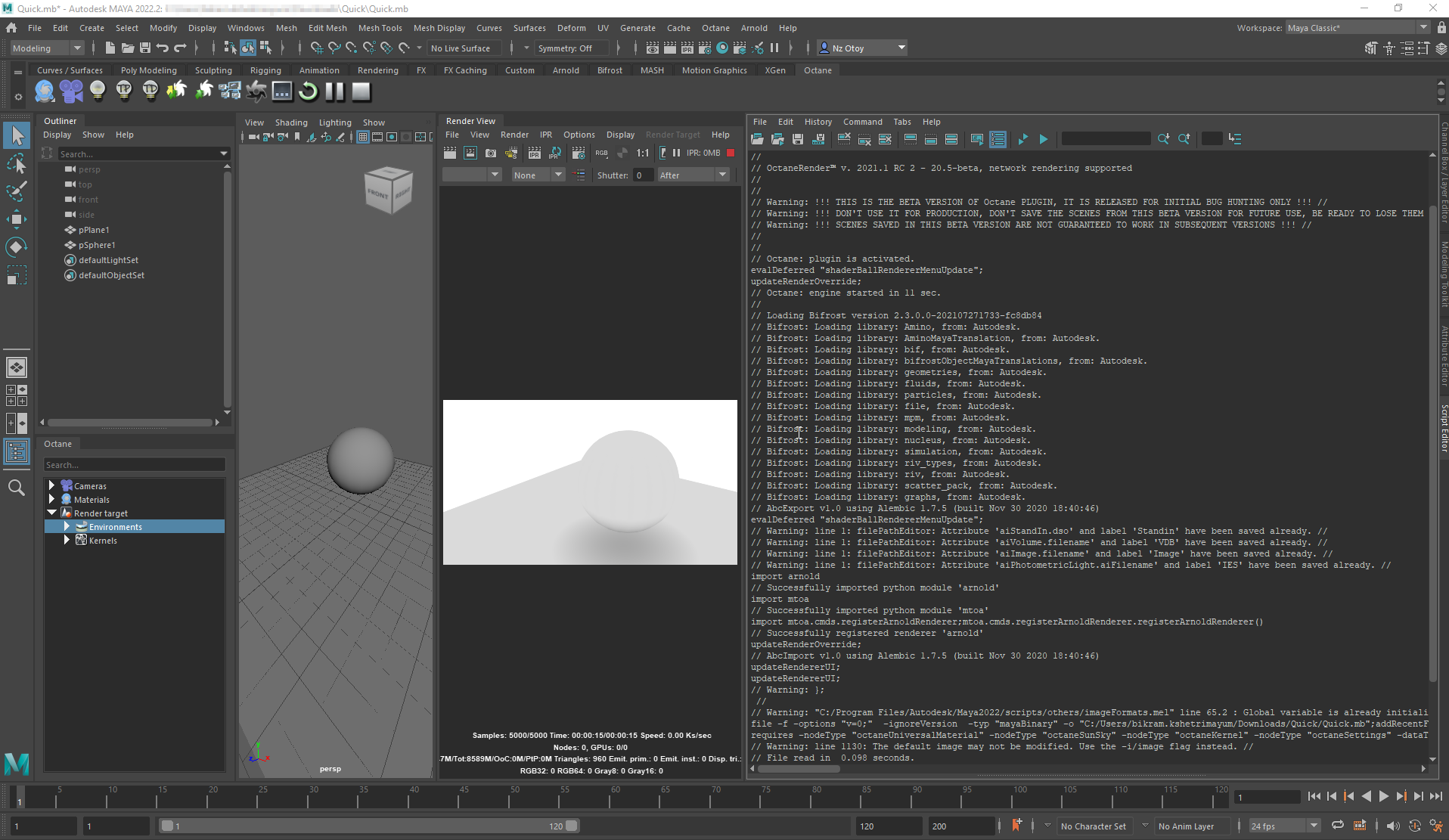Toggle loop playback in the range slider bar
Viewport: 1449px width, 840px height.
click(x=1338, y=826)
